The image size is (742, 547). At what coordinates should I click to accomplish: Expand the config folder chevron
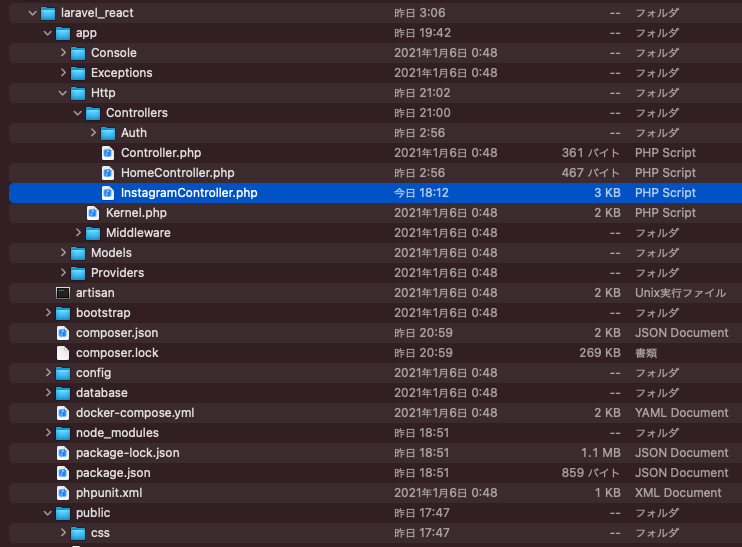point(48,372)
